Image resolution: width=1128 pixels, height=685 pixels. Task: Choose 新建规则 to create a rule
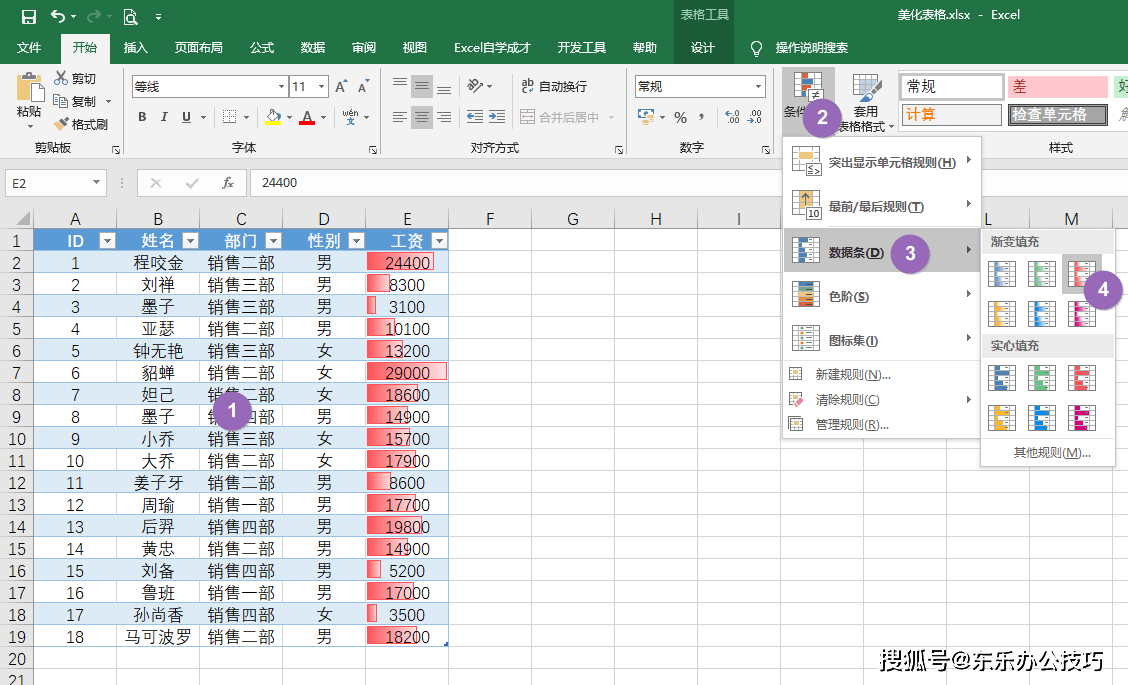click(x=882, y=374)
